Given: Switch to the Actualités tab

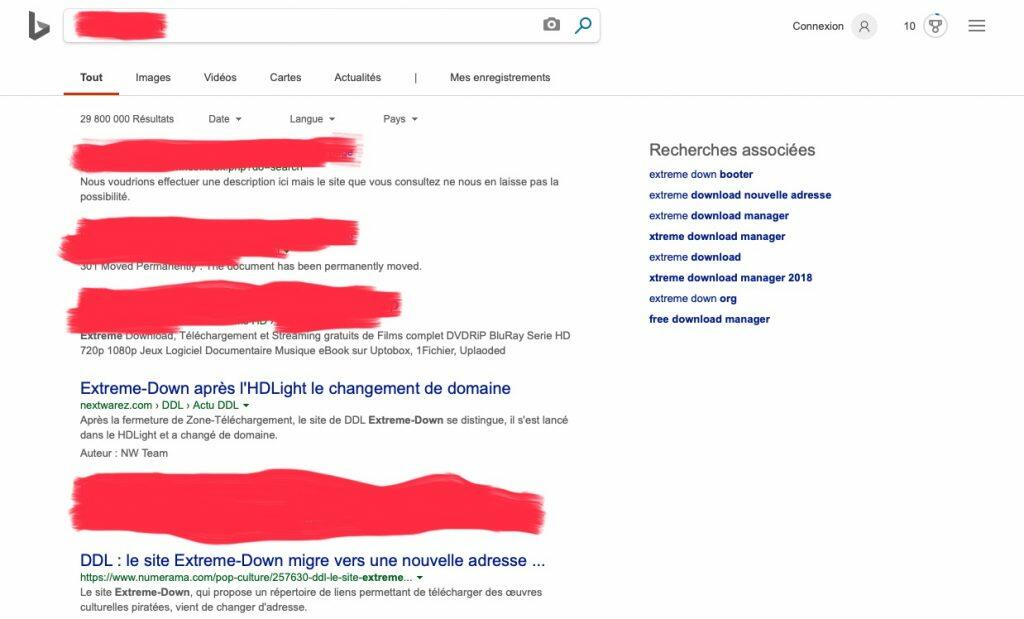Looking at the screenshot, I should click(x=357, y=77).
